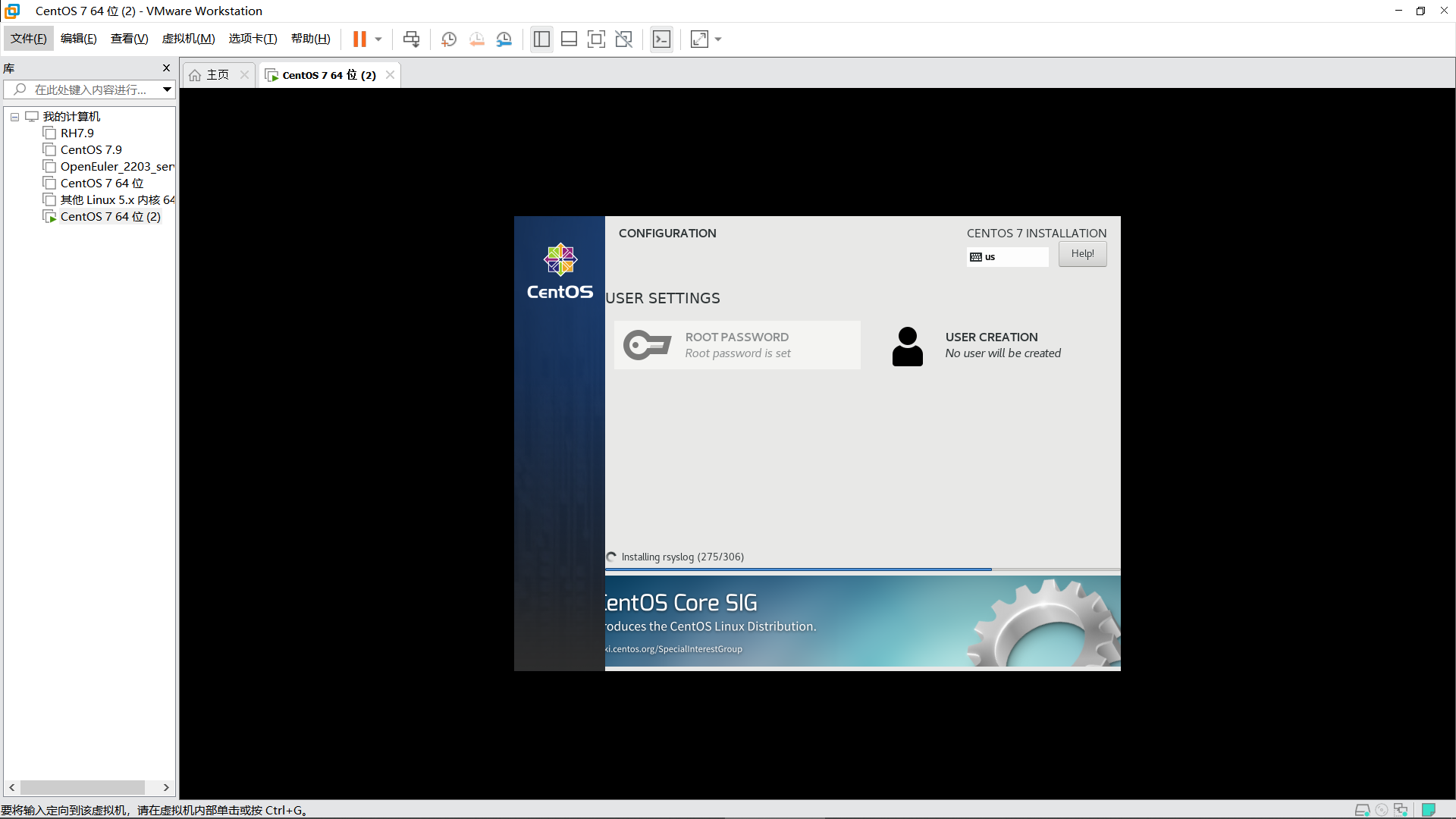The width and height of the screenshot is (1456, 819).
Task: Open the snapshot manager wrench-clock icon
Action: tap(504, 39)
